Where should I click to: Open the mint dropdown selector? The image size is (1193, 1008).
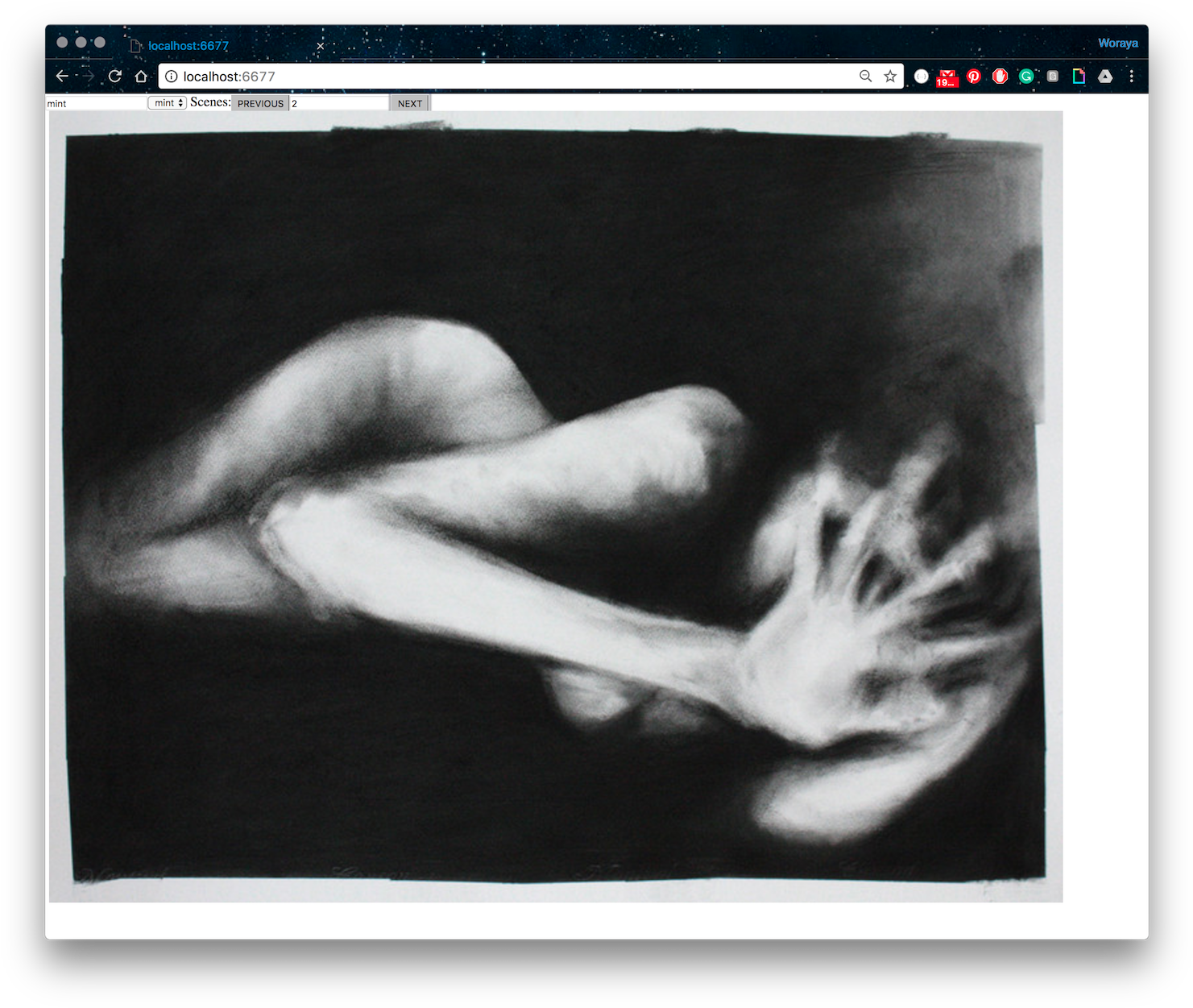[168, 103]
